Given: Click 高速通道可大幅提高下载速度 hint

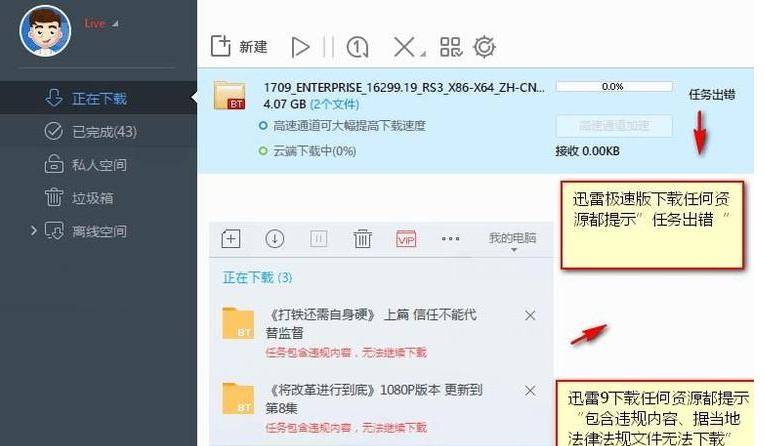Looking at the screenshot, I should pyautogui.click(x=349, y=126).
